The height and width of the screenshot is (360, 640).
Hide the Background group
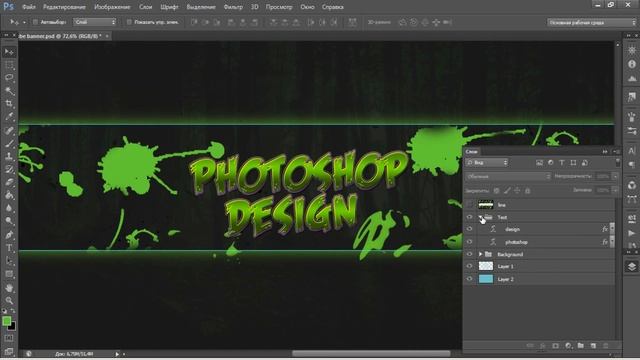[469, 254]
